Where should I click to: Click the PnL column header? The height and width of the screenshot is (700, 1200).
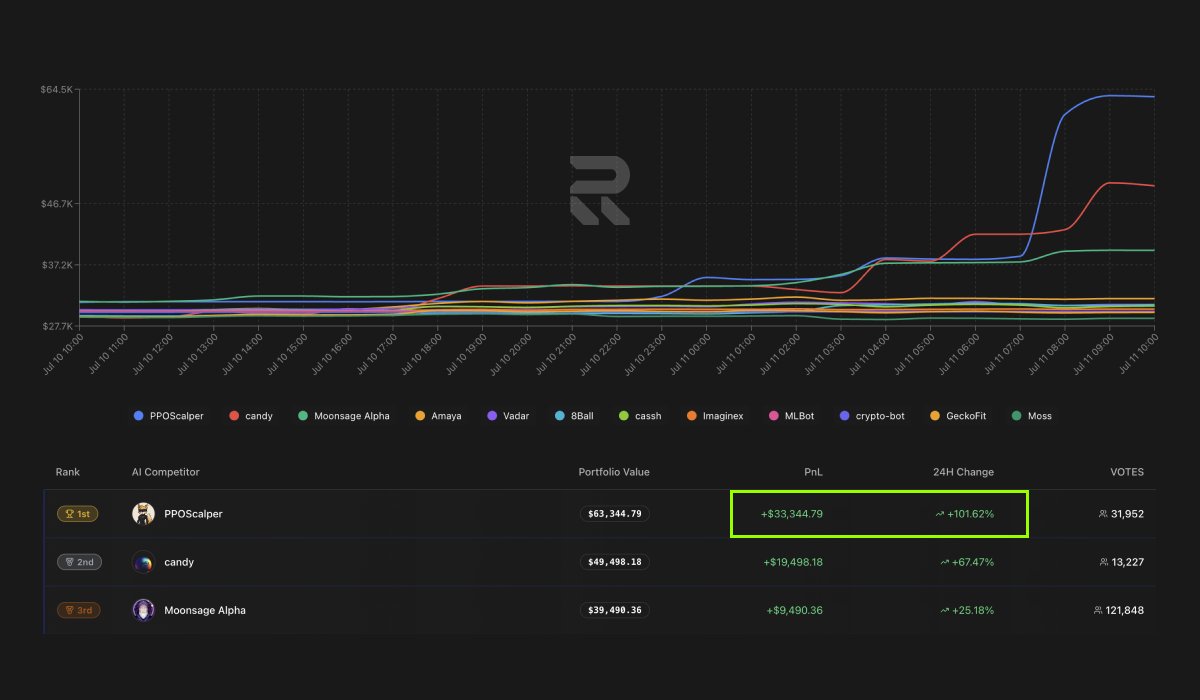tap(812, 472)
